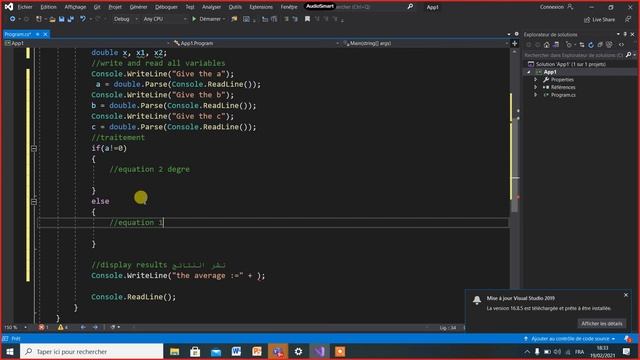Image resolution: width=640 pixels, height=360 pixels.
Task: Click the Solution Explorer home icon
Action: (547, 45)
